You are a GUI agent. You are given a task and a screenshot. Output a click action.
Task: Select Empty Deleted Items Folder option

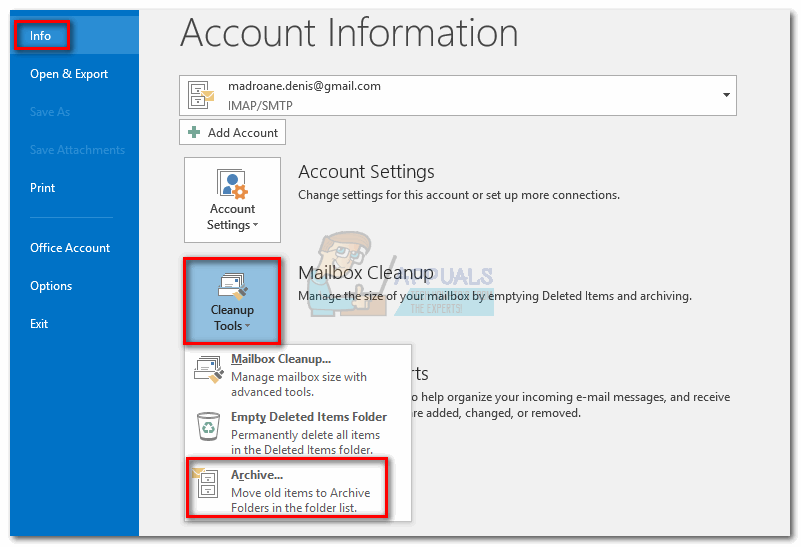coord(298,433)
